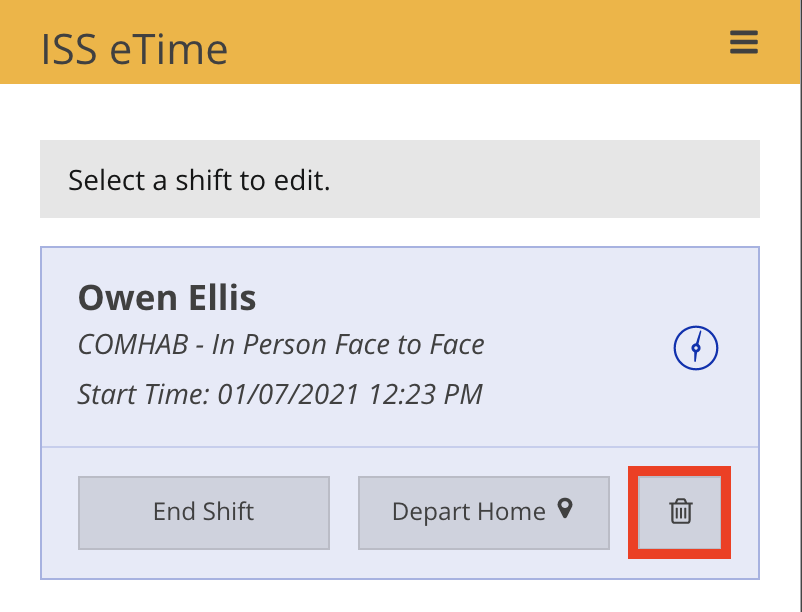The width and height of the screenshot is (802, 612).
Task: Click the 01/07/2021 date in Start Time
Action: click(287, 394)
